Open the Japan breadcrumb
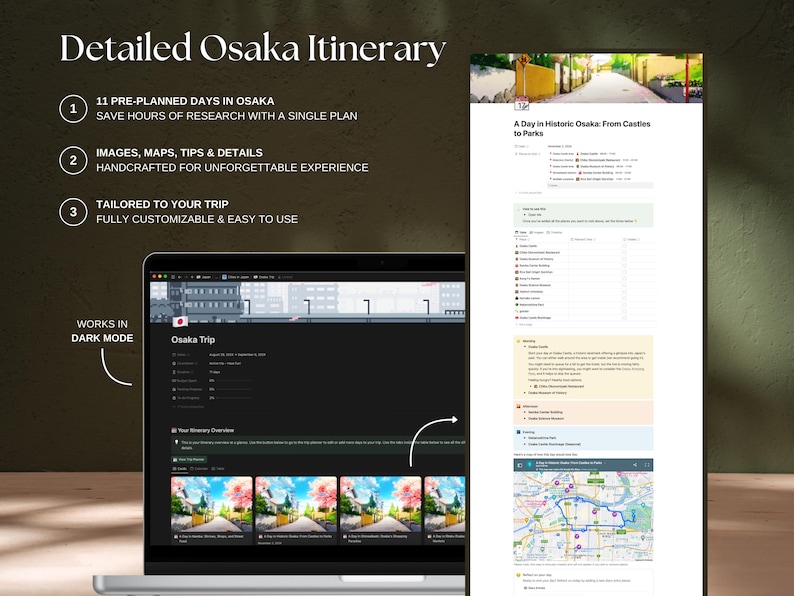Screen dimensions: 794x596 click(x=204, y=277)
